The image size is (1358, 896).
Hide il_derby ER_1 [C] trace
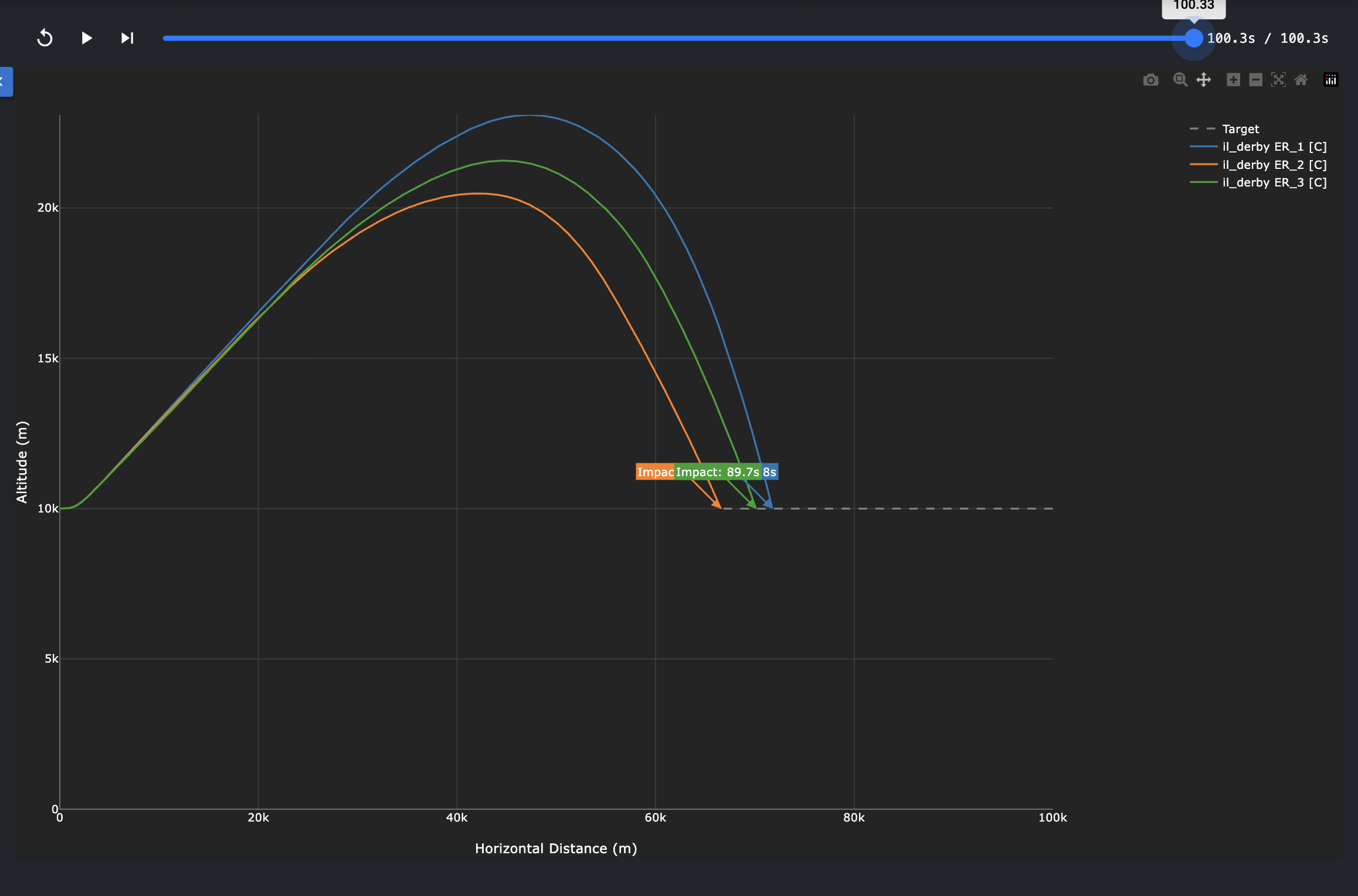[1274, 147]
